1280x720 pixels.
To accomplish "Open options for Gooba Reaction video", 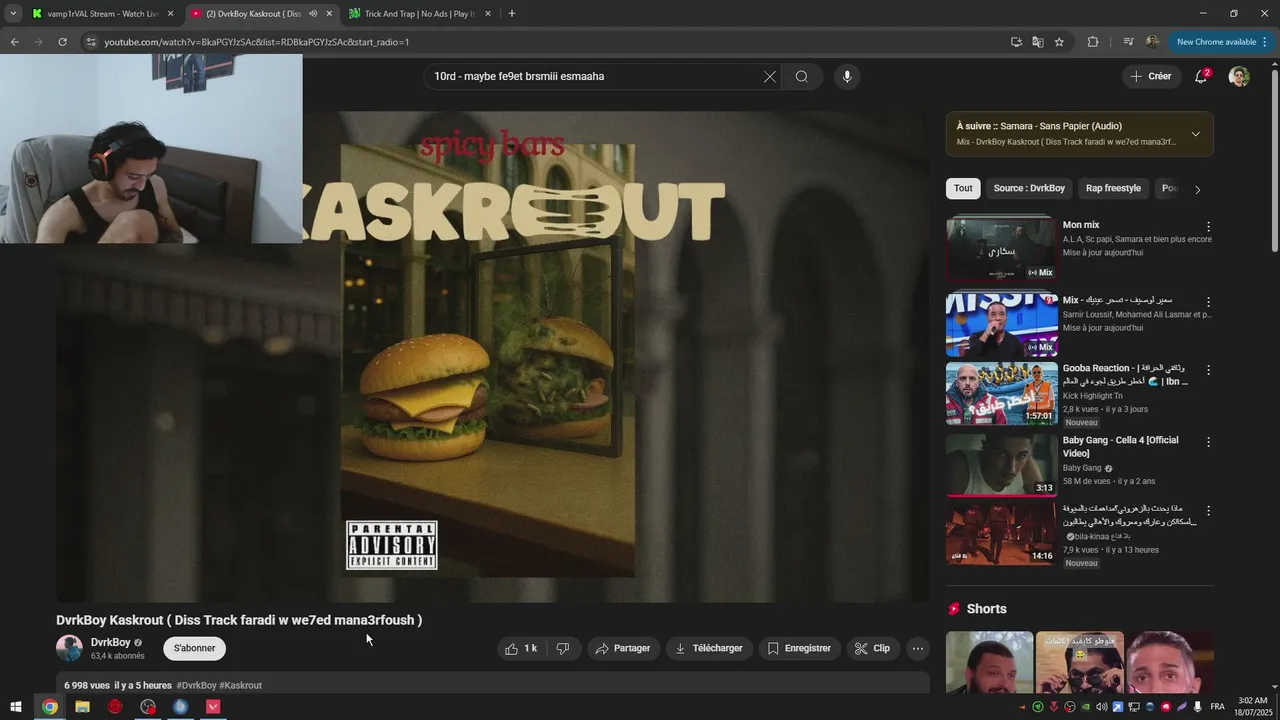I will pos(1208,370).
